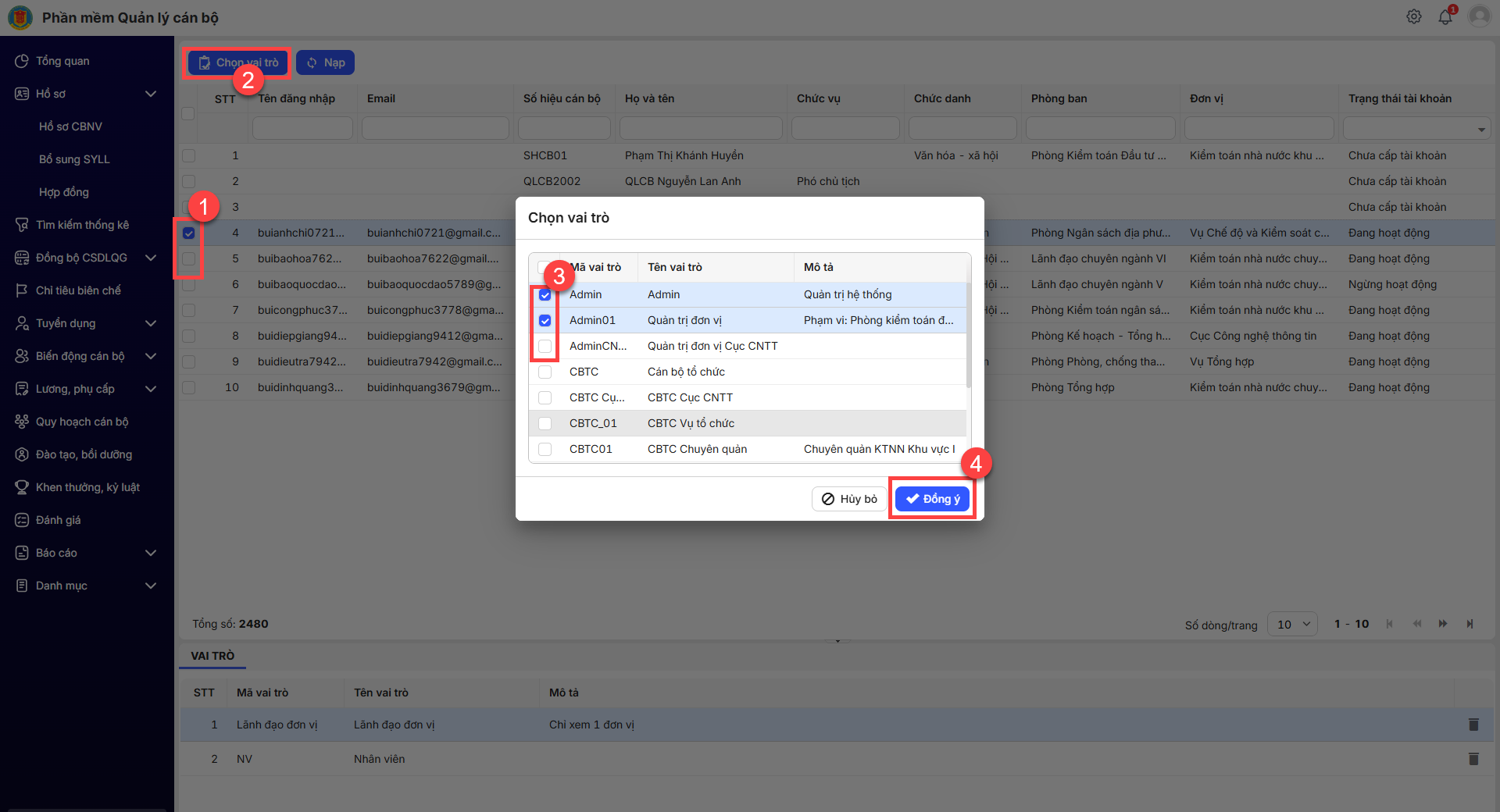
Task: Open the settings gear icon
Action: (1413, 16)
